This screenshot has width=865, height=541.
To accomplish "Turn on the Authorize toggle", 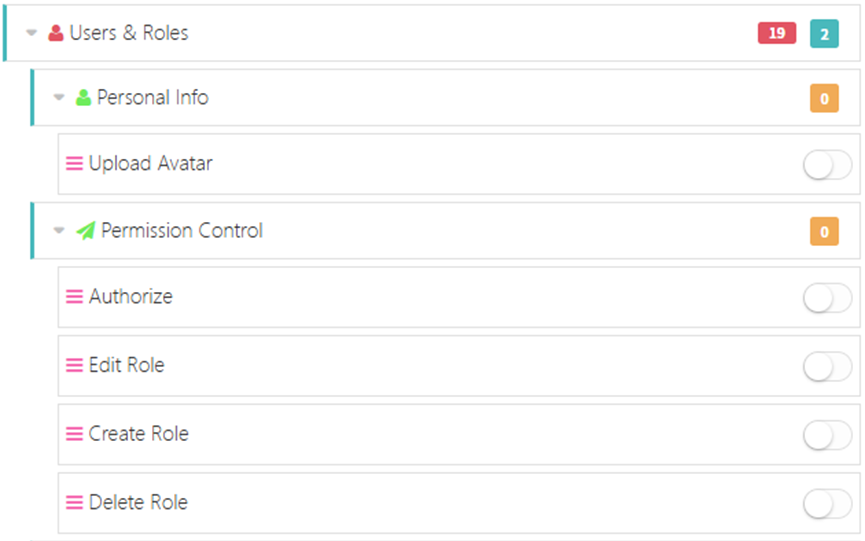I will [827, 298].
